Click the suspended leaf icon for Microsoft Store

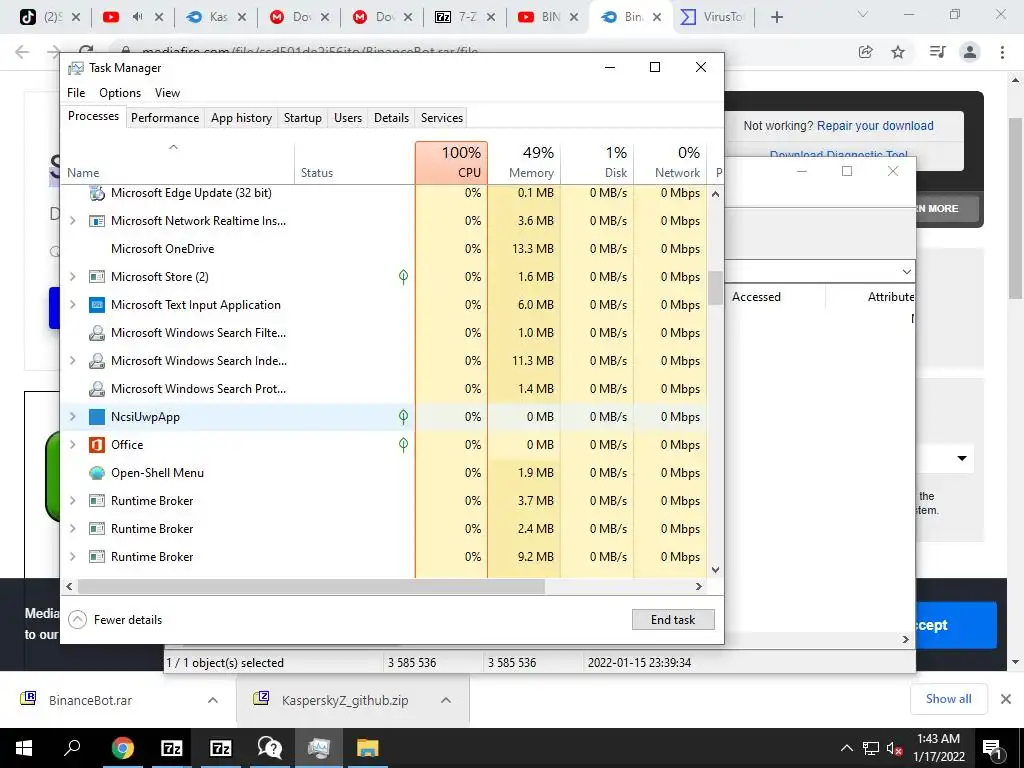[x=404, y=277]
